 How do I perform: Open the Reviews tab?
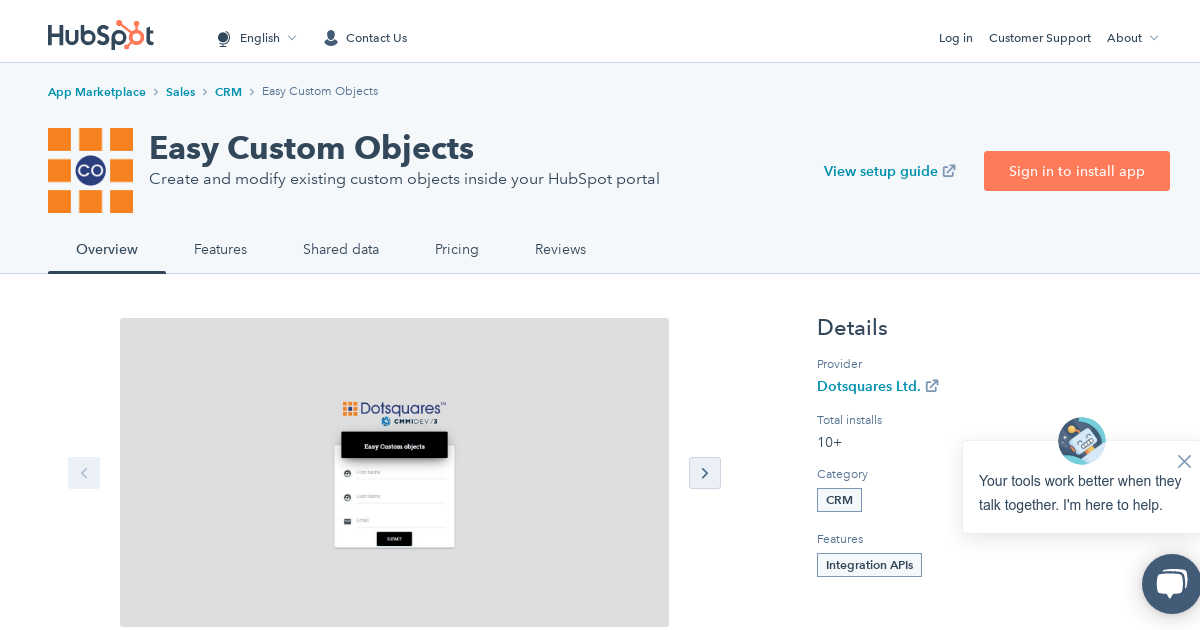tap(560, 249)
